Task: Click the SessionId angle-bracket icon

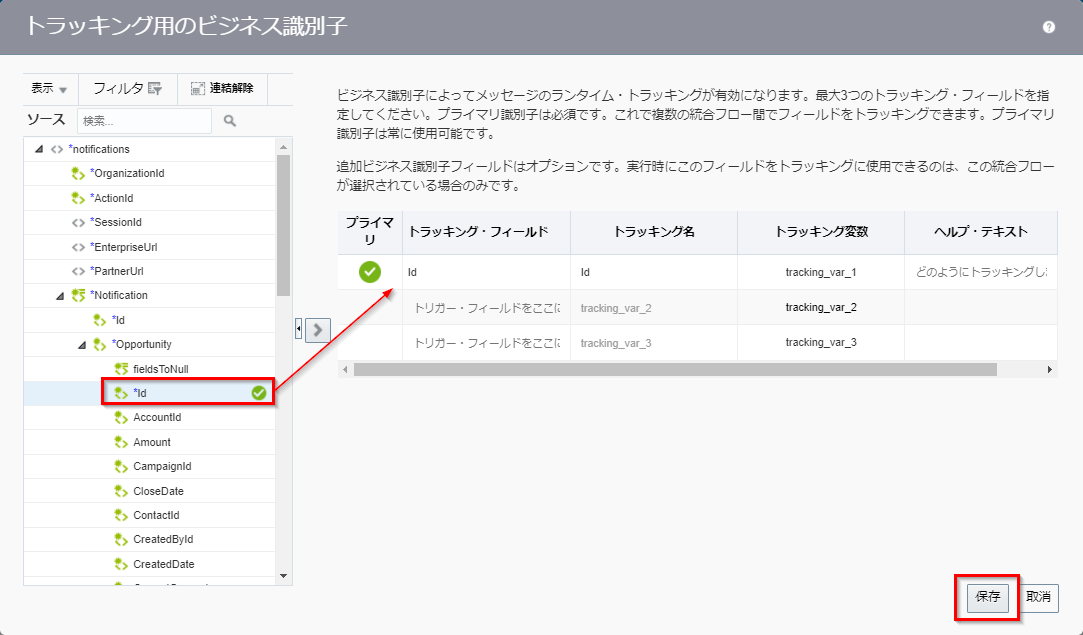Action: click(78, 222)
